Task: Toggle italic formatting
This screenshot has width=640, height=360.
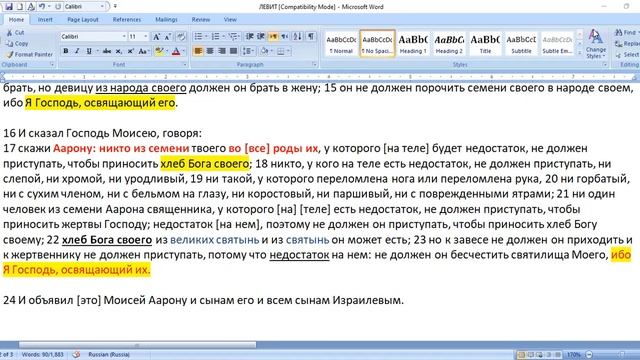Action: click(77, 51)
